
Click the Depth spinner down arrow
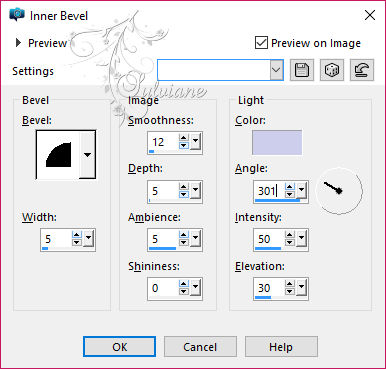pos(183,194)
